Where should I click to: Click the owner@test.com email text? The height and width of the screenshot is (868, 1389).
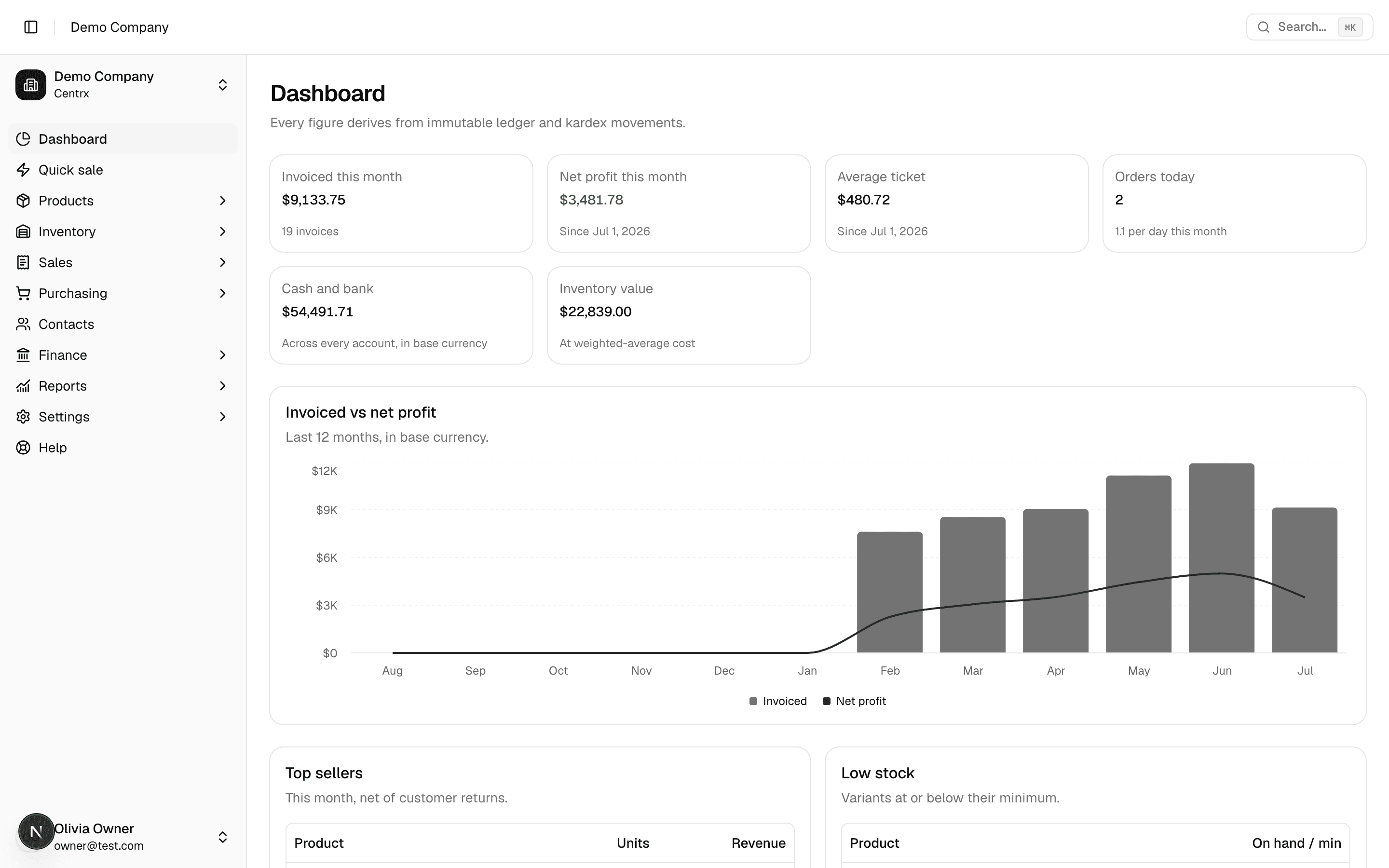click(x=99, y=846)
